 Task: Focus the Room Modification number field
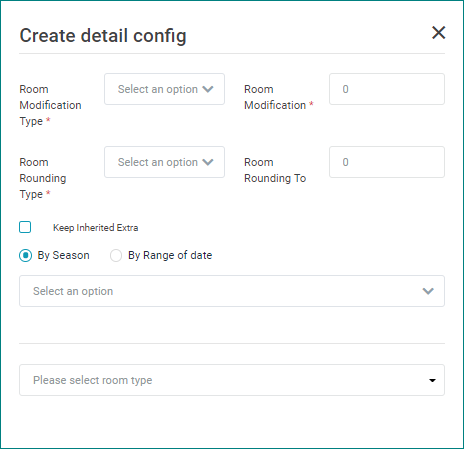(387, 89)
